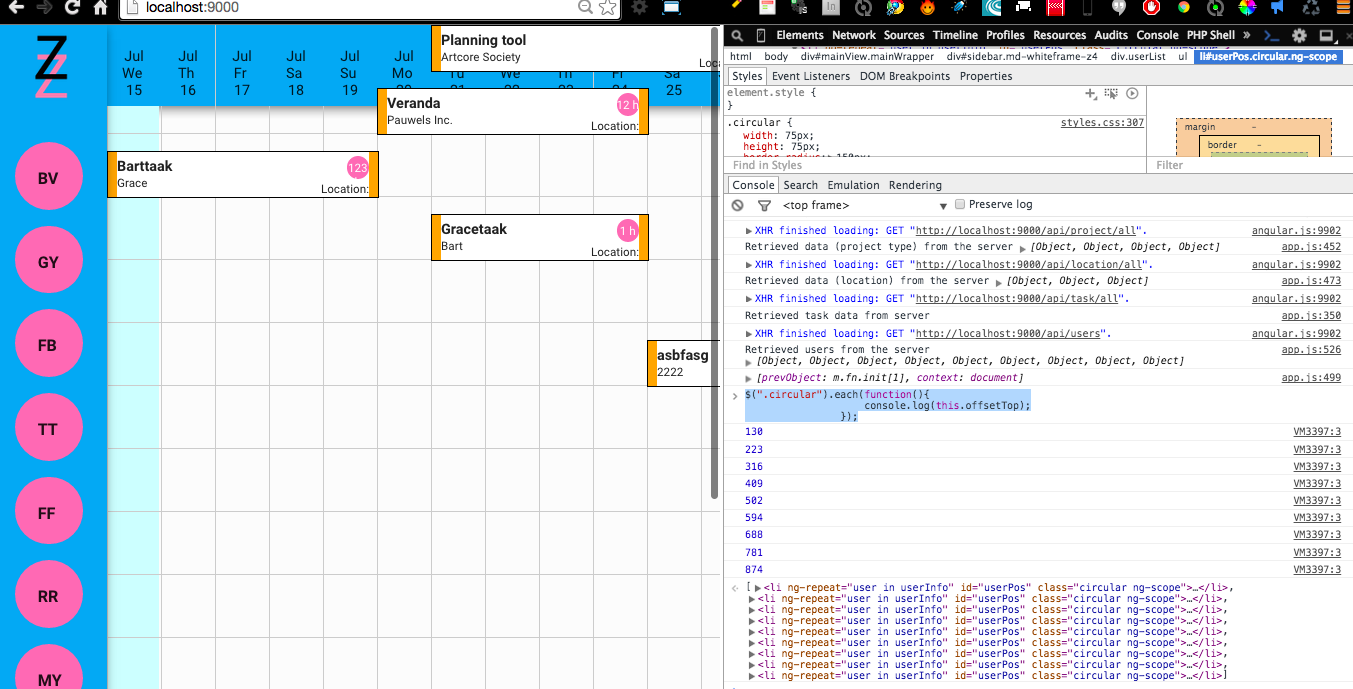1353x689 pixels.
Task: Toggle device mode phone icon
Action: coord(760,35)
